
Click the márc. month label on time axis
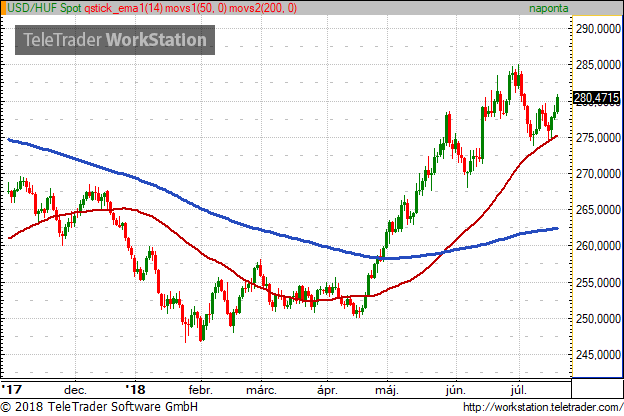(x=261, y=390)
